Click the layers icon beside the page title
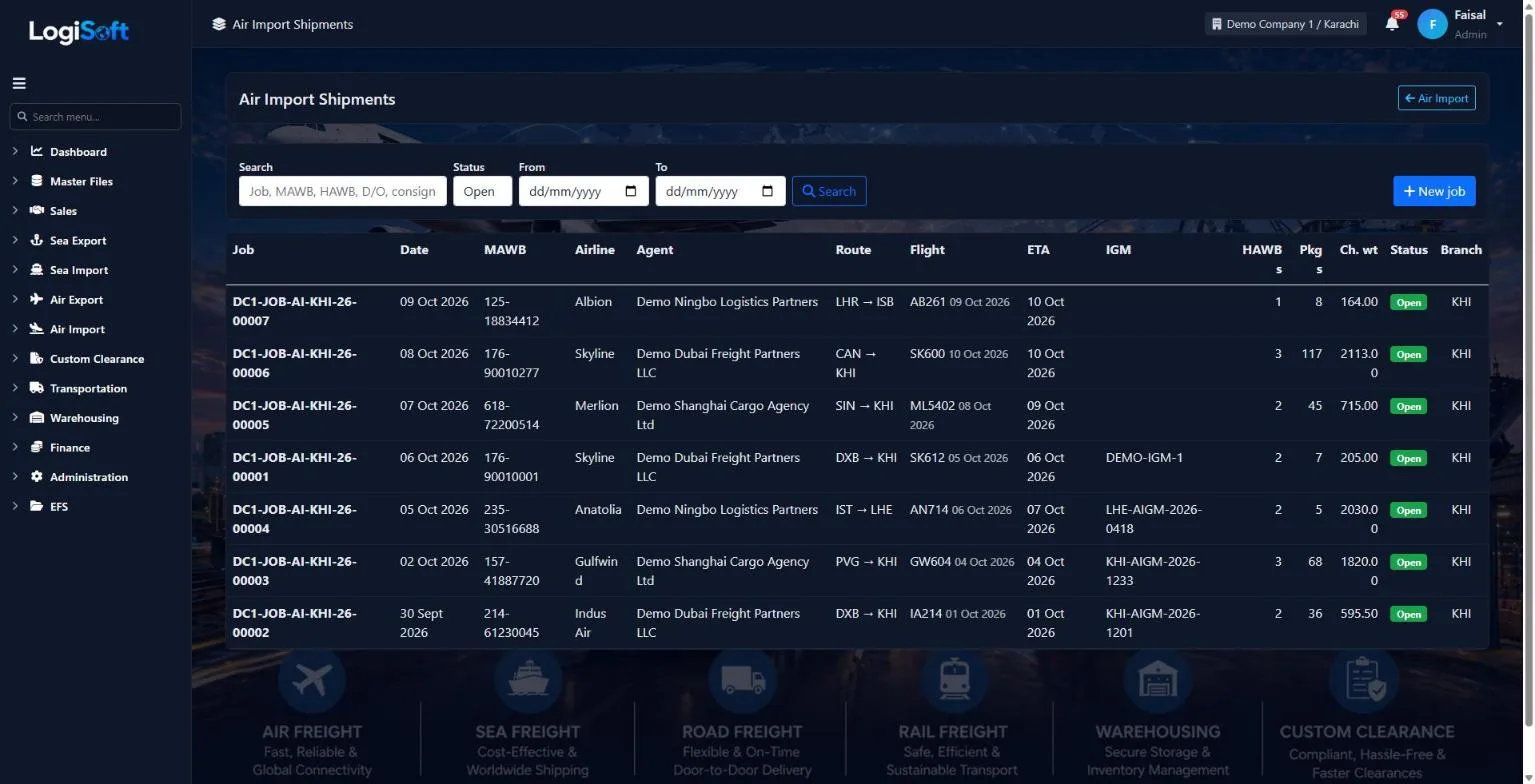This screenshot has height=784, width=1535. point(219,24)
